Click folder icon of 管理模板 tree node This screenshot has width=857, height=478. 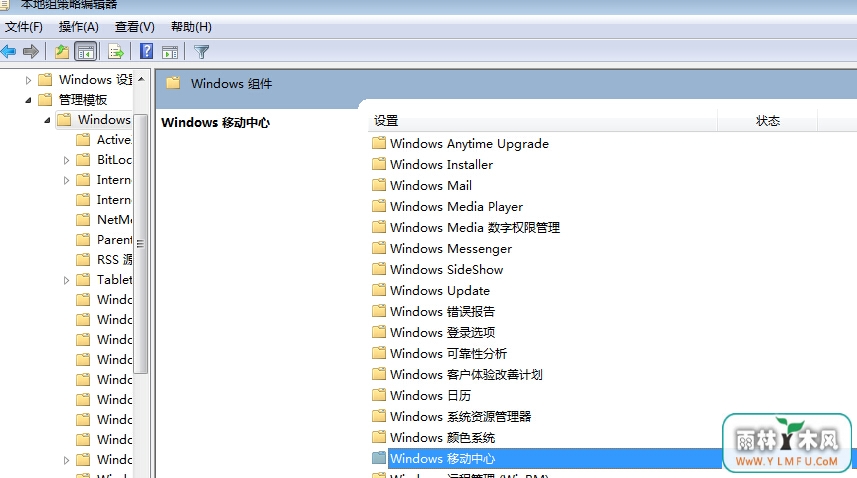(x=45, y=99)
